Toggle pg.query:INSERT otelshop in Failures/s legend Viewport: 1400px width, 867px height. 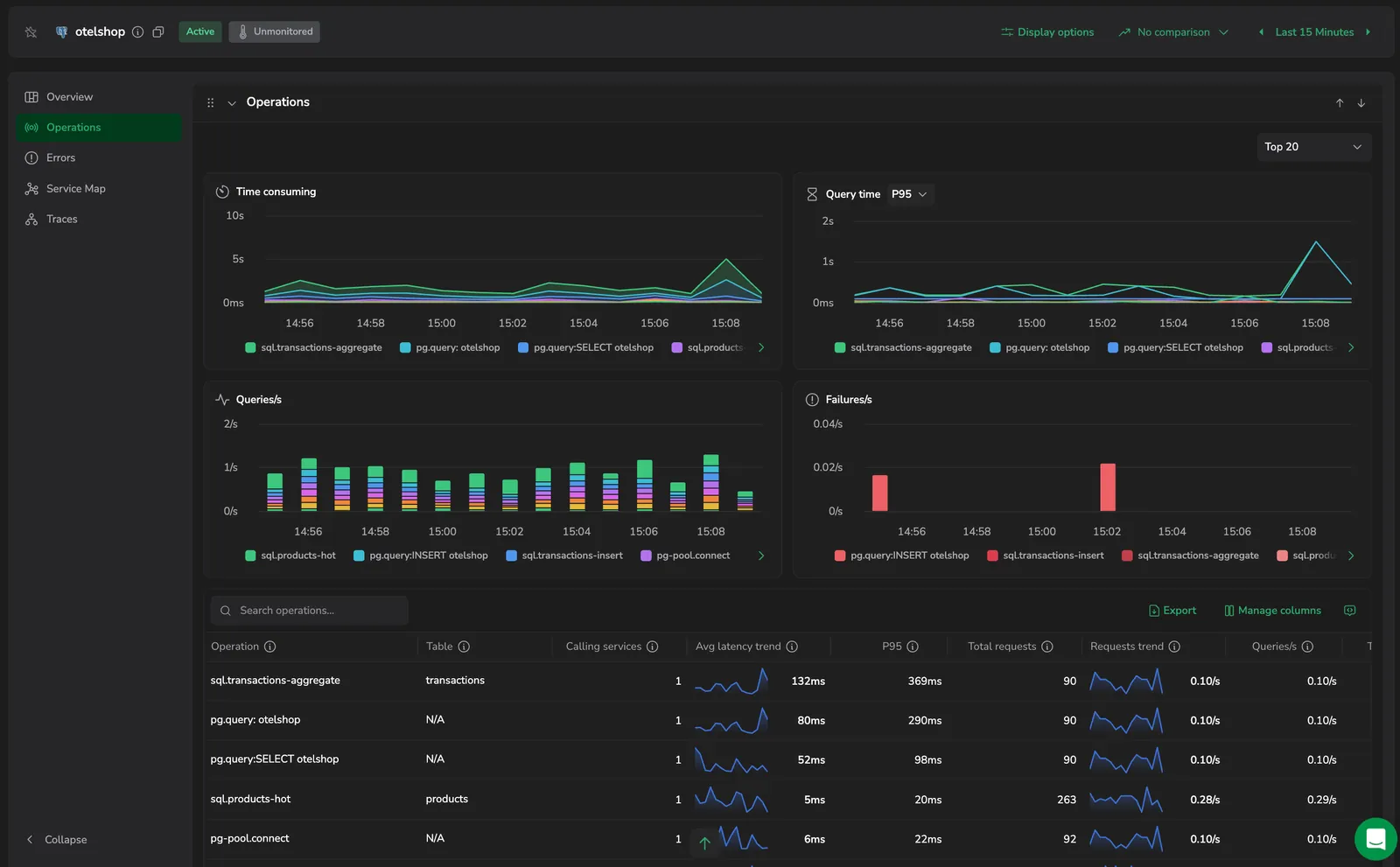(x=902, y=556)
